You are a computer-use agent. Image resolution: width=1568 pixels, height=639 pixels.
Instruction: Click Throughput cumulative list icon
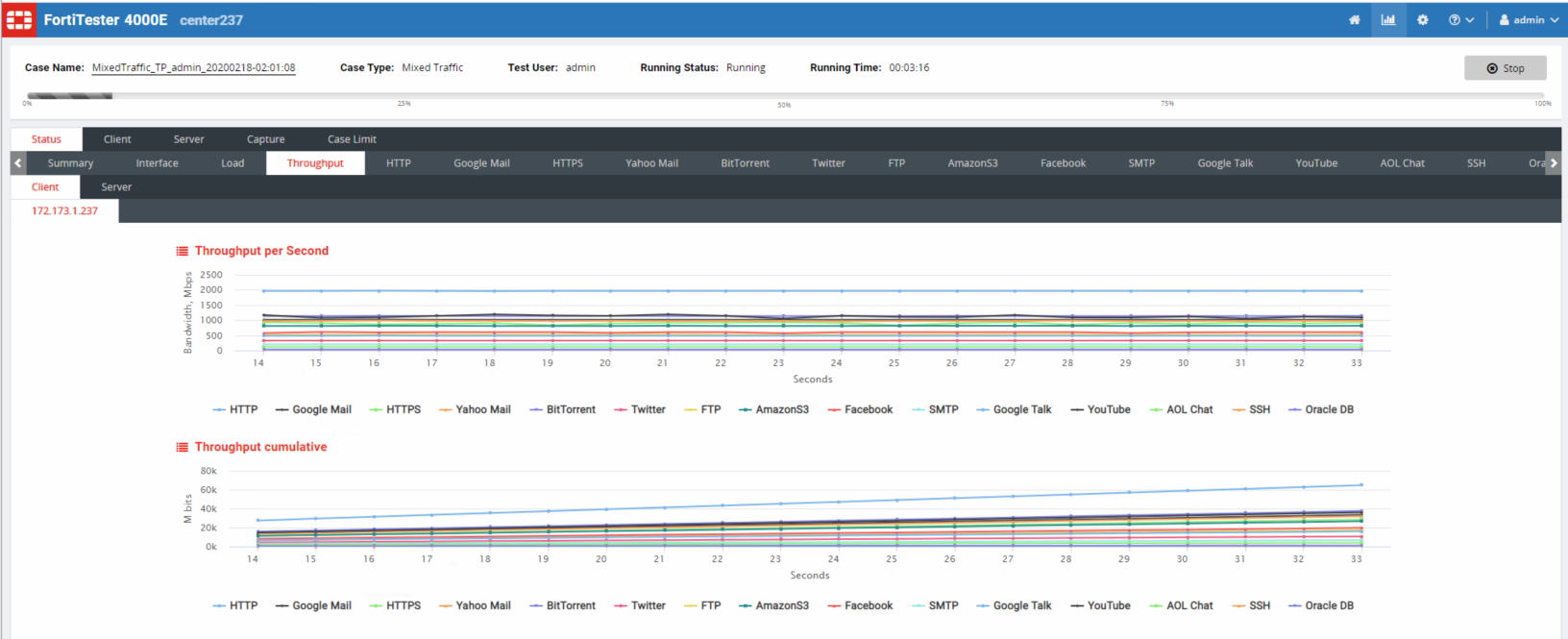pos(182,447)
